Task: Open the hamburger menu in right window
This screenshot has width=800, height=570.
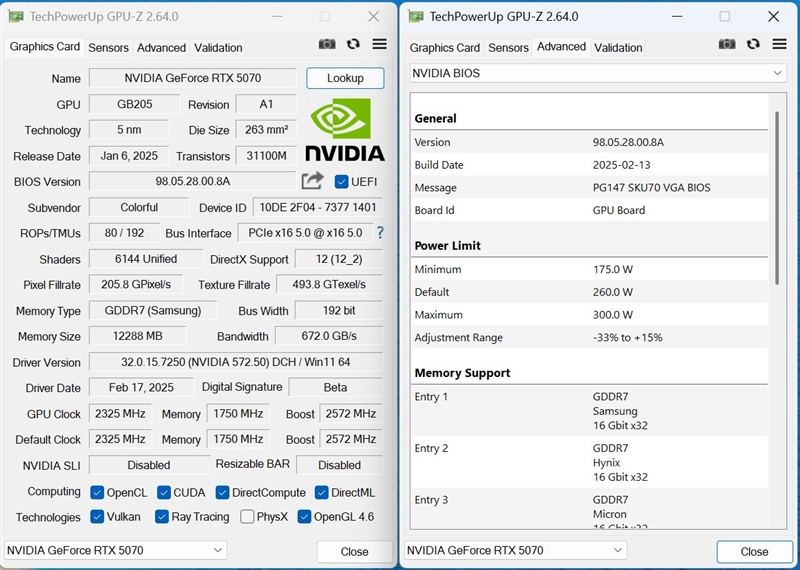Action: [x=780, y=45]
